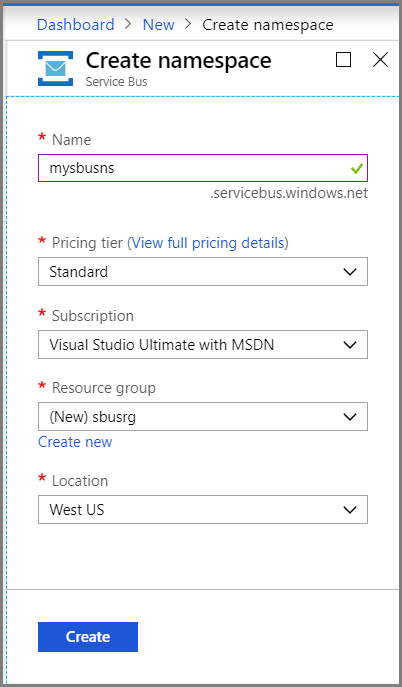Select the Standard pricing tier box
The width and height of the screenshot is (402, 687).
[203, 272]
